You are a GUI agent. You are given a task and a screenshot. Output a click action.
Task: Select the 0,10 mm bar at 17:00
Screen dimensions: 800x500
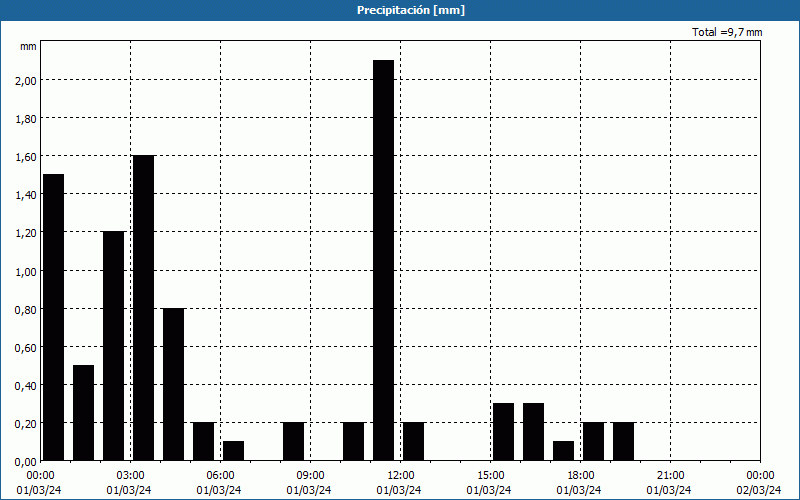pyautogui.click(x=564, y=451)
